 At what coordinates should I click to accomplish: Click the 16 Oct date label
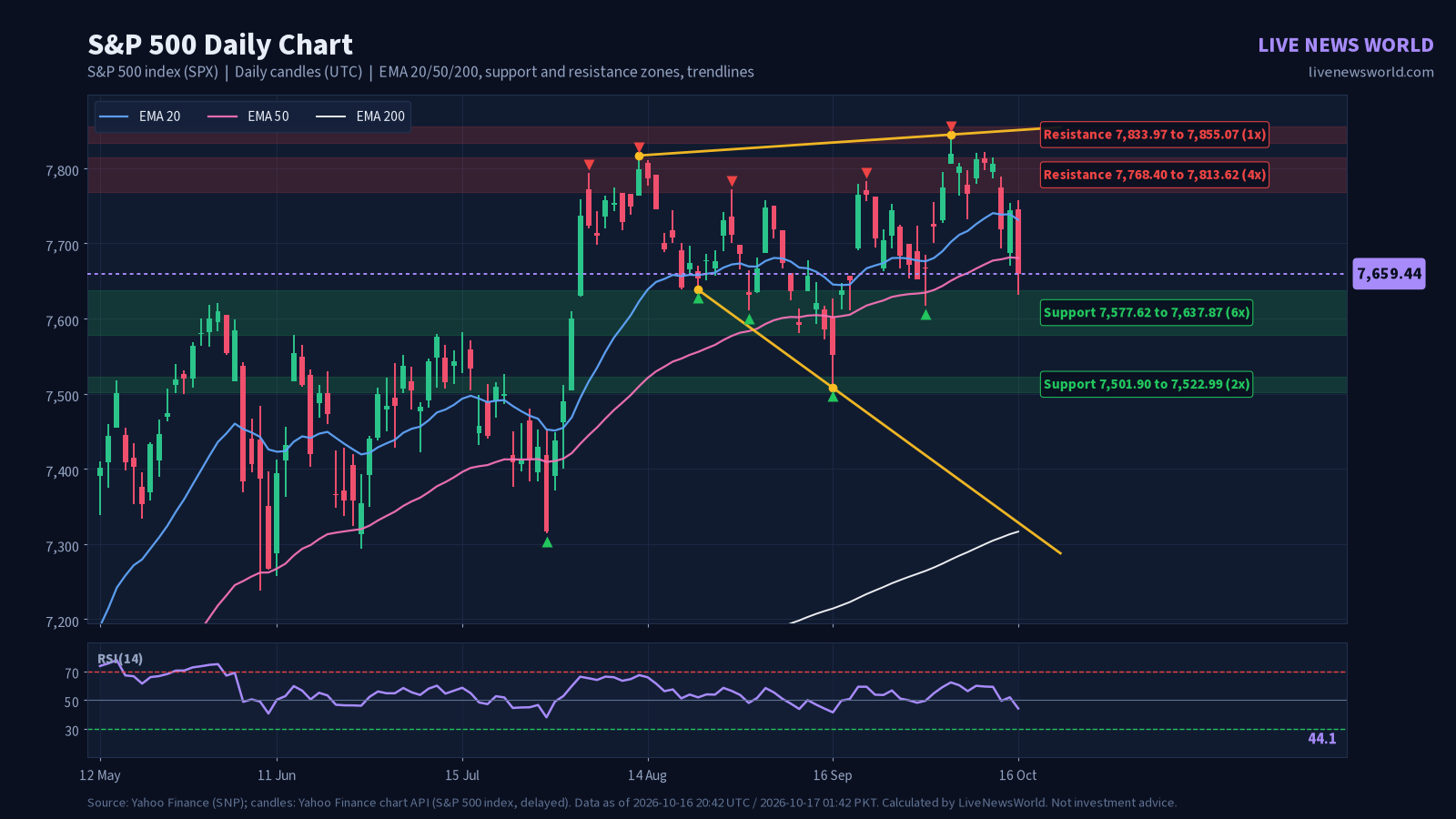pyautogui.click(x=1017, y=775)
